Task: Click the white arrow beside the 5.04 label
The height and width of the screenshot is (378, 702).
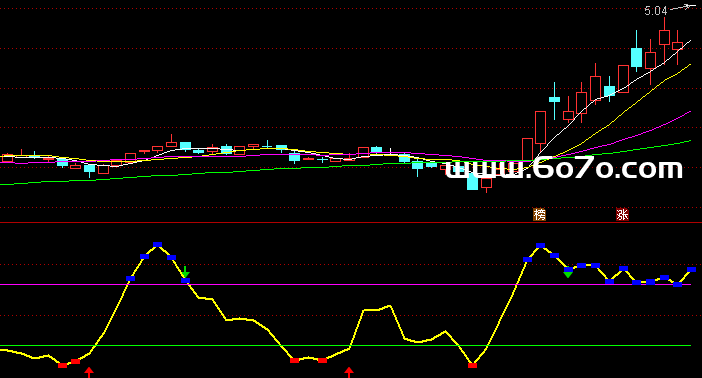Action: 680,7
